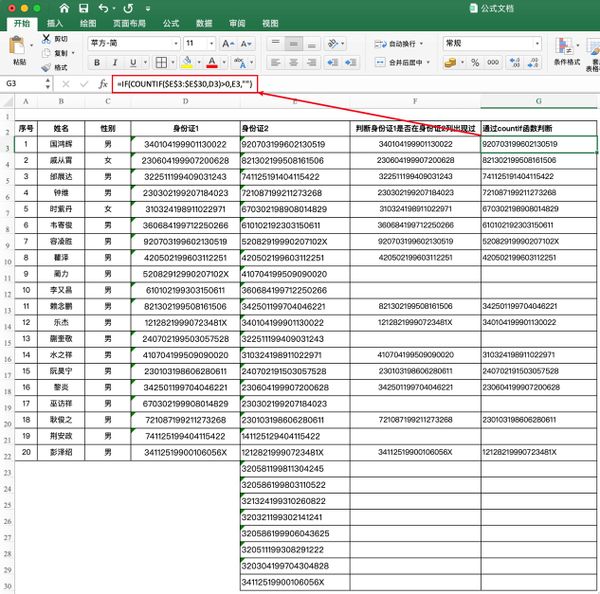Viewport: 600px width, 594px height.
Task: Click the yellow fill color bucket
Action: pyautogui.click(x=188, y=62)
